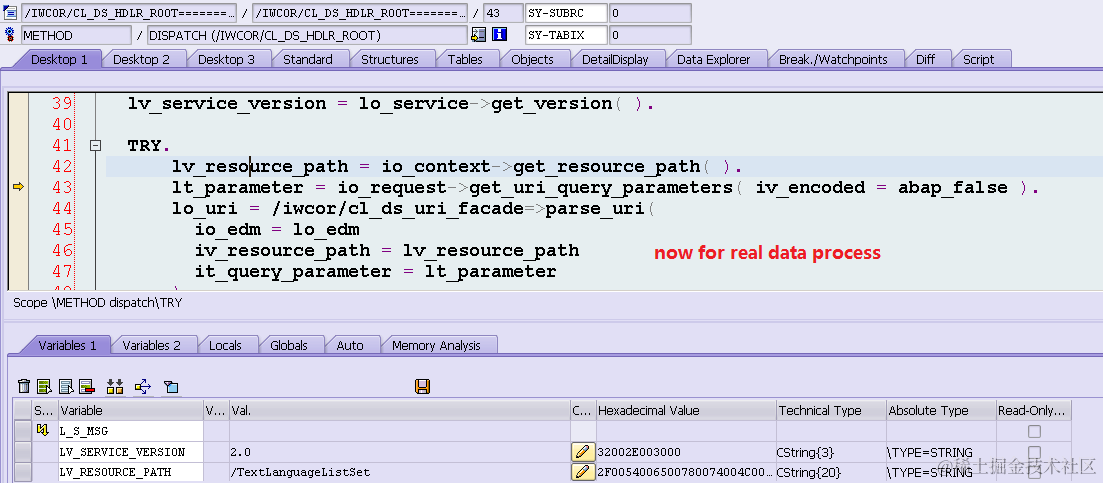Click the /TextLanguageListSet value cell
Image resolution: width=1103 pixels, height=483 pixels.
coord(400,472)
